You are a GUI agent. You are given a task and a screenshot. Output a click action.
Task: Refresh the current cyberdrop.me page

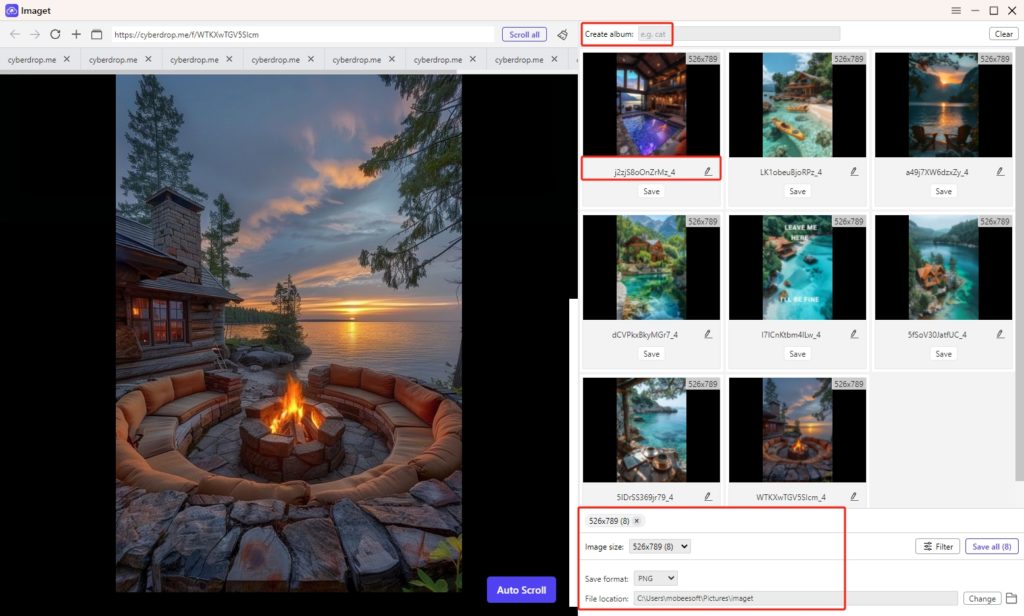[x=56, y=33]
